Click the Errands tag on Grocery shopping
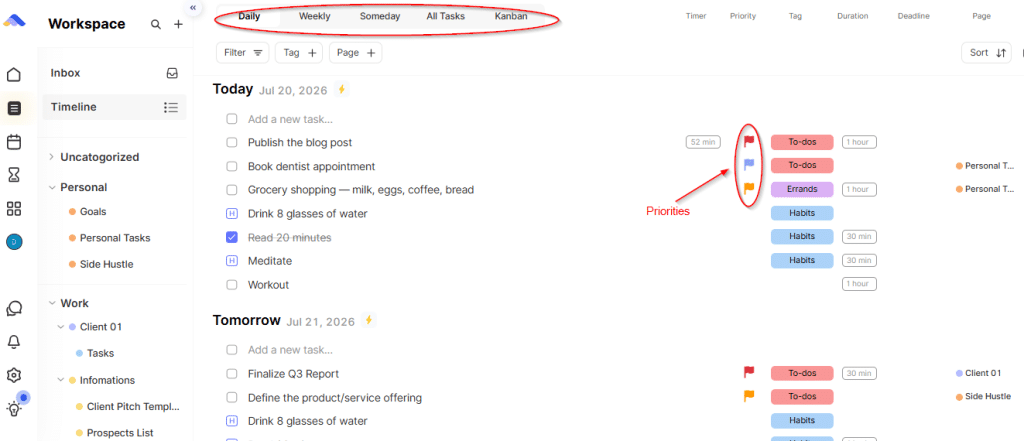The image size is (1024, 441). pyautogui.click(x=802, y=189)
